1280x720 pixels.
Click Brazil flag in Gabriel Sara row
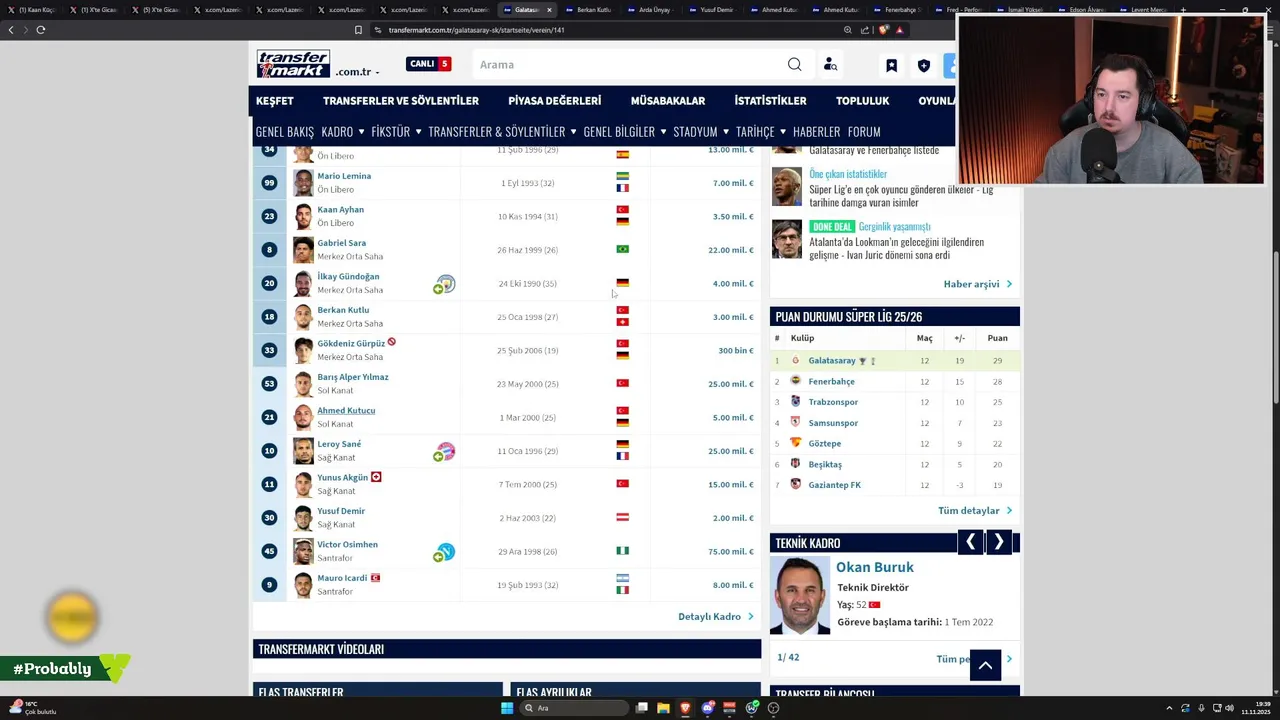pos(622,249)
